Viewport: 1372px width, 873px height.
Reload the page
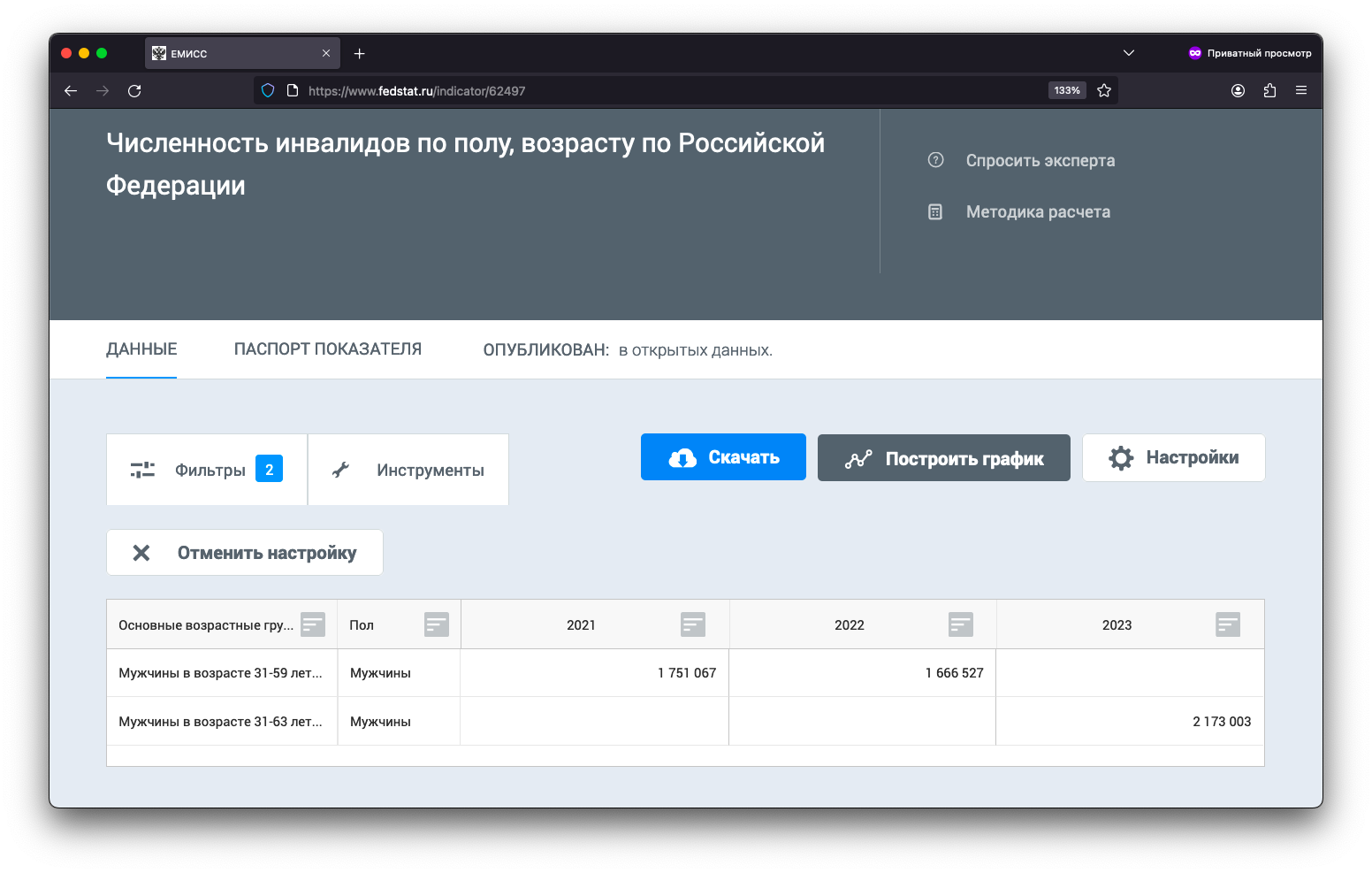click(x=134, y=90)
